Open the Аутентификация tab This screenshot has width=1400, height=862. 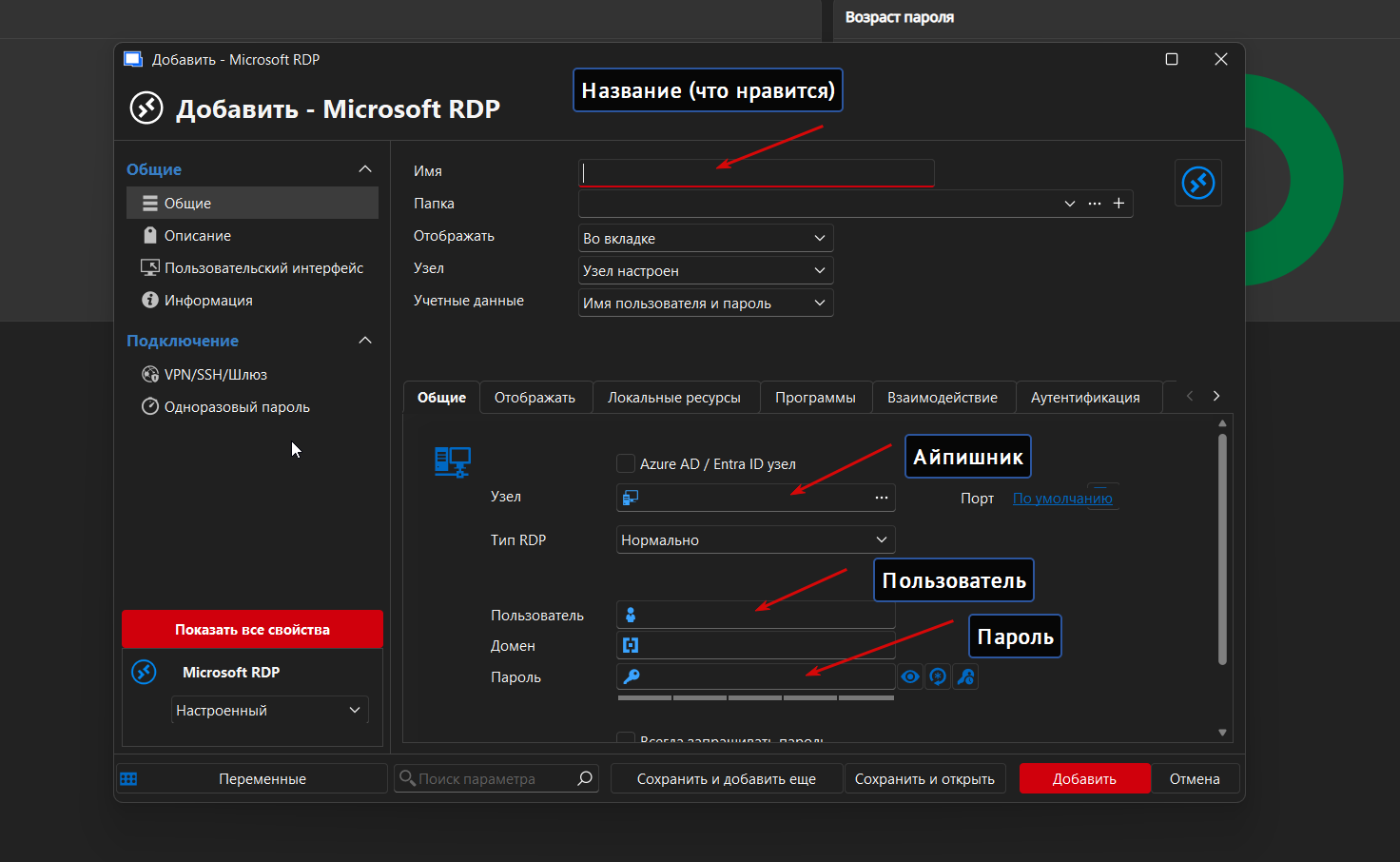click(x=1085, y=398)
